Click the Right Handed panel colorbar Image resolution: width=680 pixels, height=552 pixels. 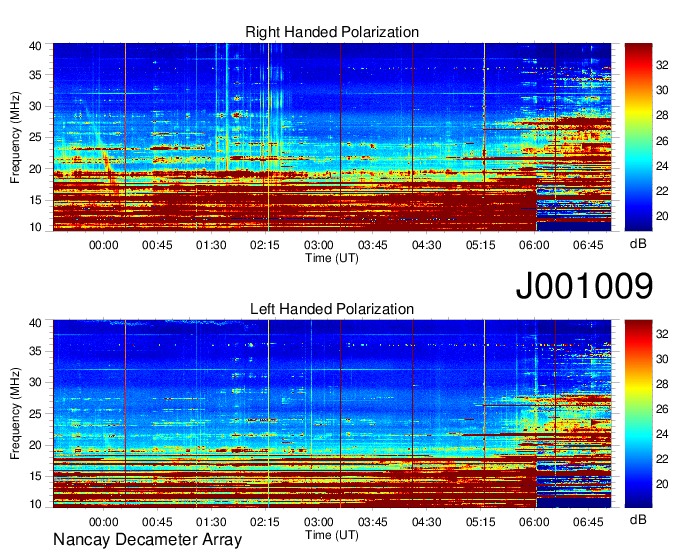click(x=638, y=137)
